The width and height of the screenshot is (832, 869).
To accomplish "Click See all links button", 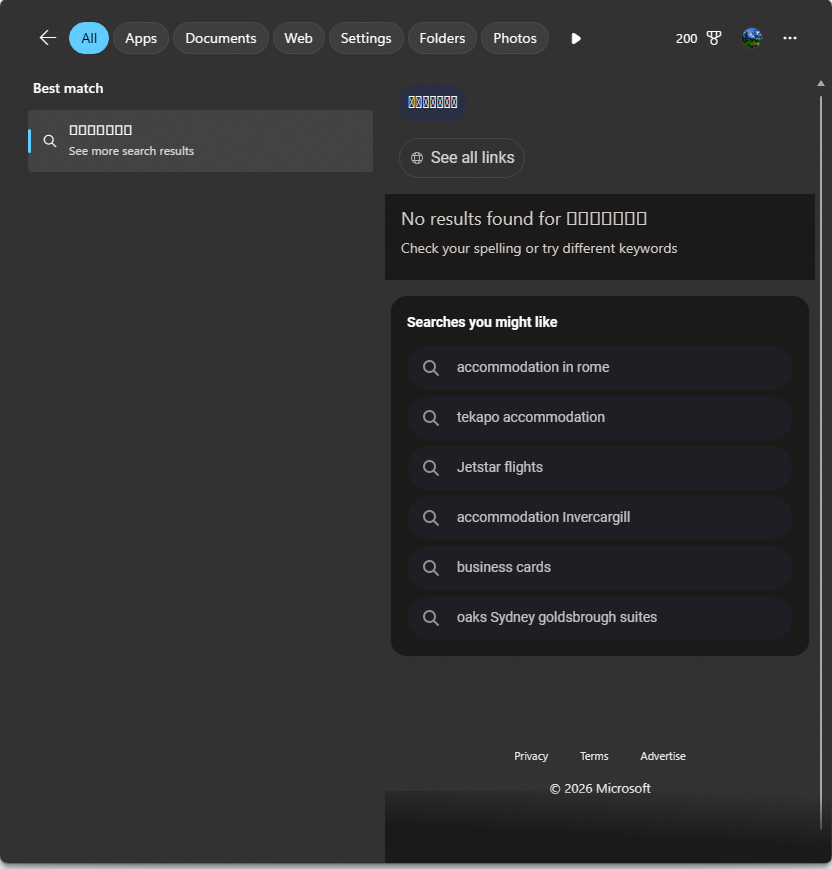I will (x=462, y=158).
